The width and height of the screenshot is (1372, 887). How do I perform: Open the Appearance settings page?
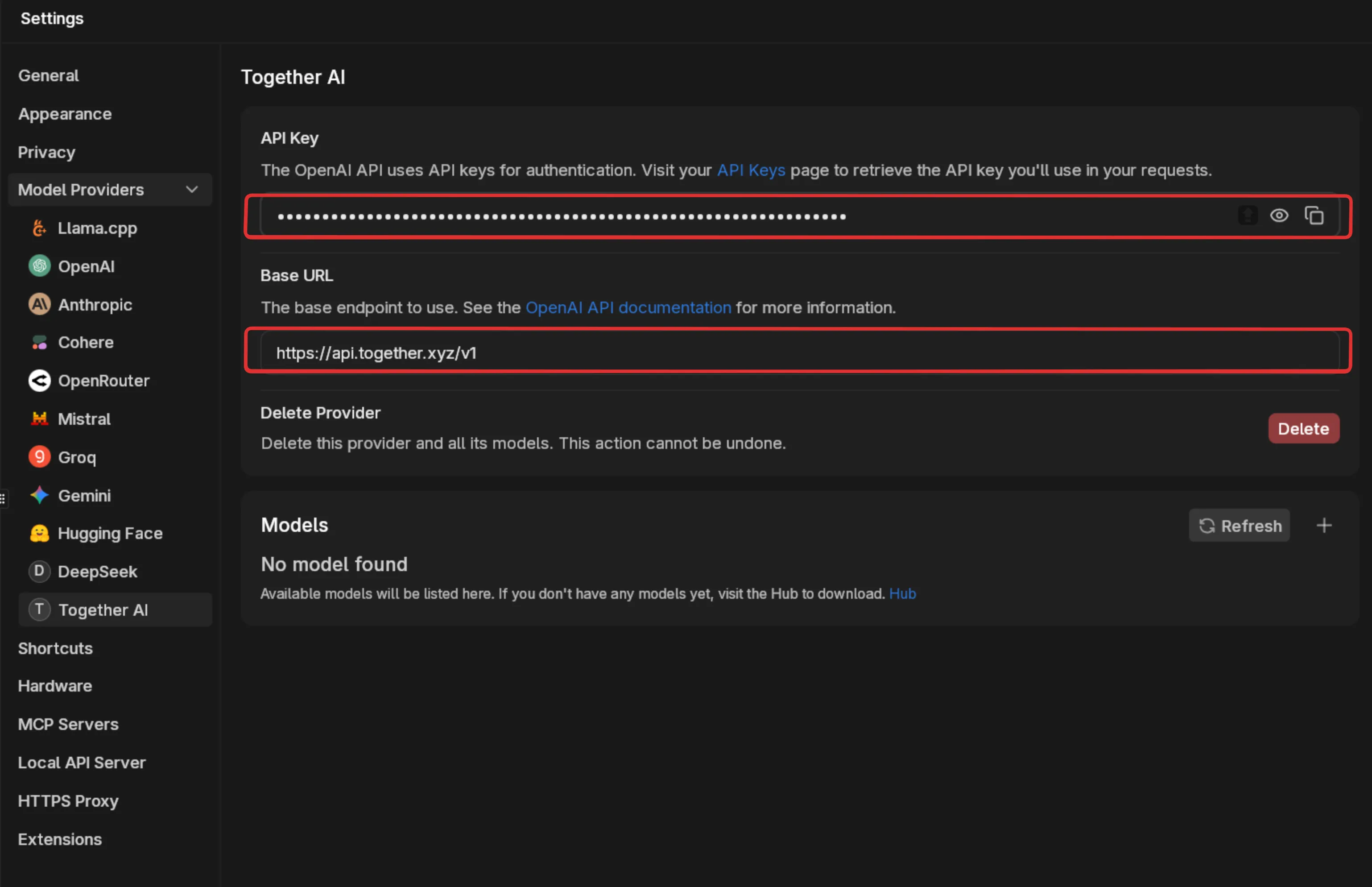[65, 114]
